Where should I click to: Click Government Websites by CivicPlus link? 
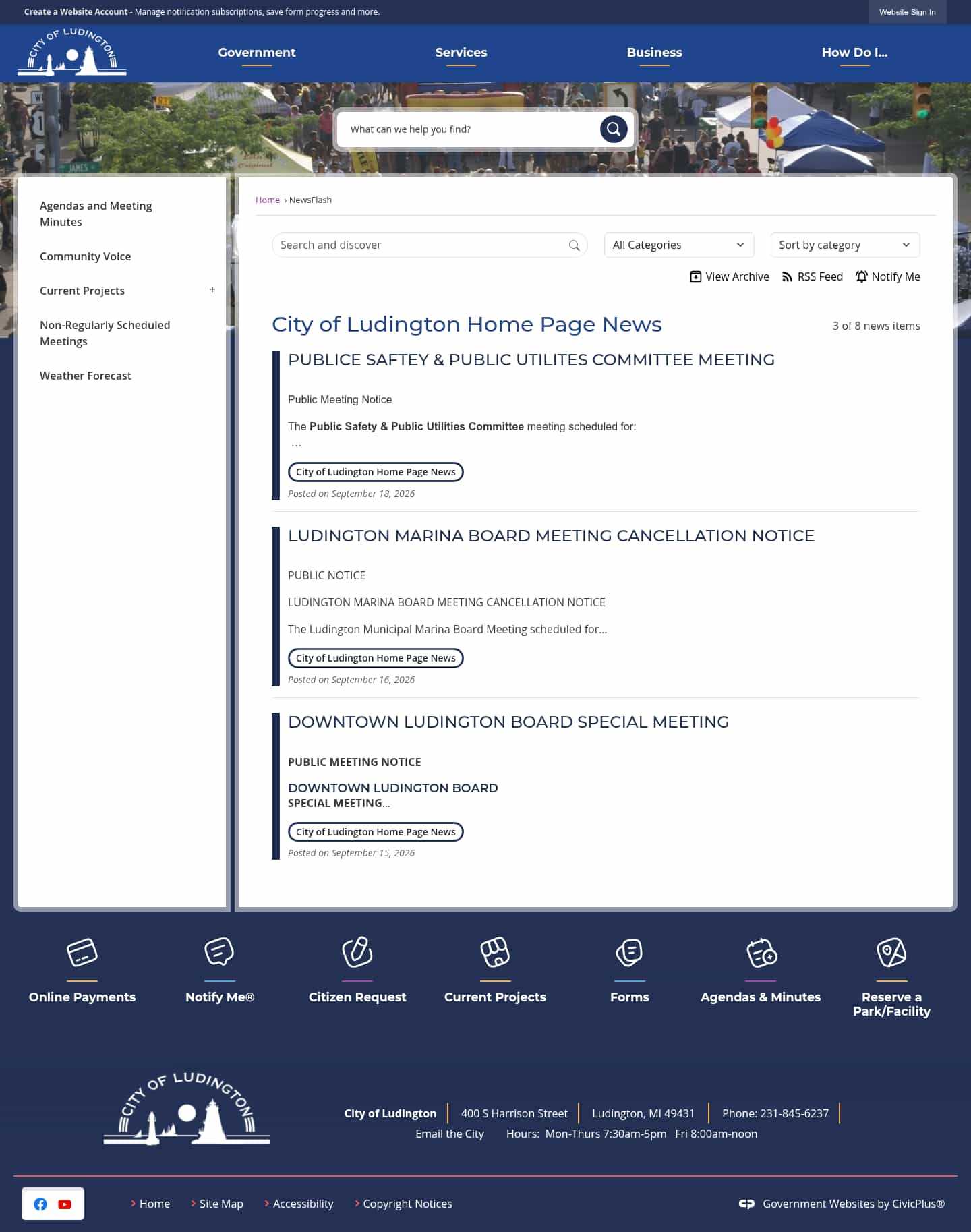point(853,1204)
